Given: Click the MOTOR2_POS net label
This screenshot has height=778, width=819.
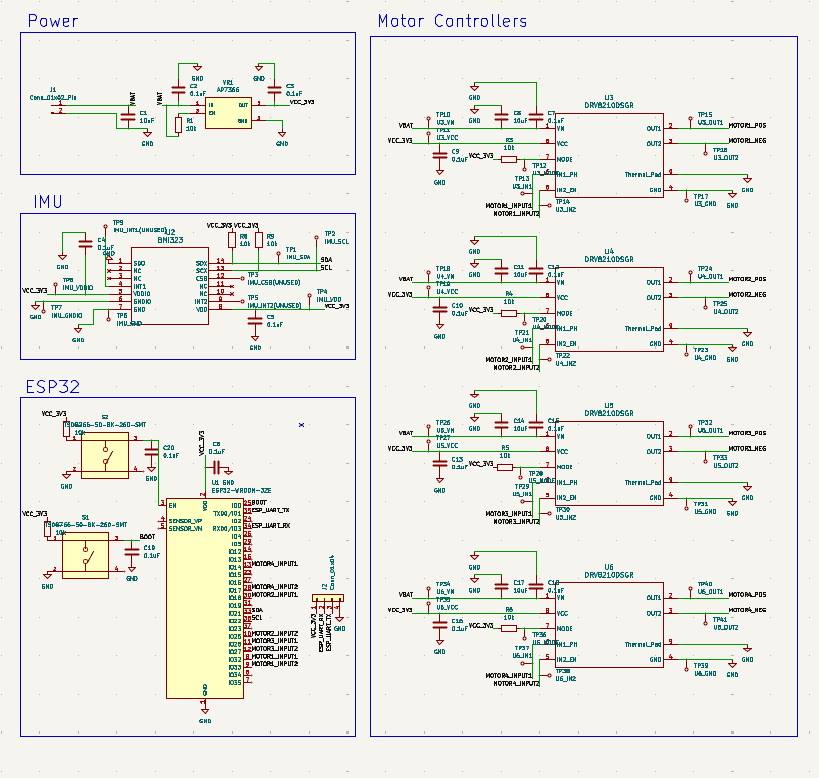Looking at the screenshot, I should (747, 279).
